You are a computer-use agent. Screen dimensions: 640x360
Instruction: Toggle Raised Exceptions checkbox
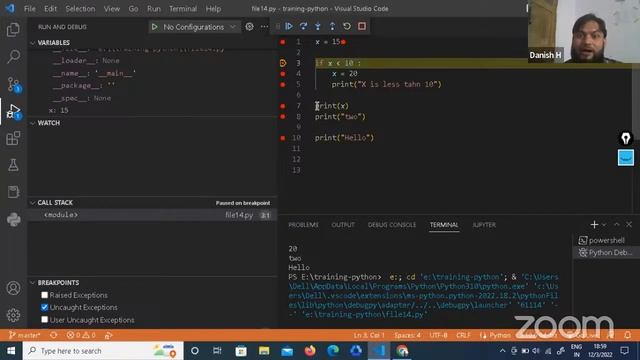pos(44,295)
